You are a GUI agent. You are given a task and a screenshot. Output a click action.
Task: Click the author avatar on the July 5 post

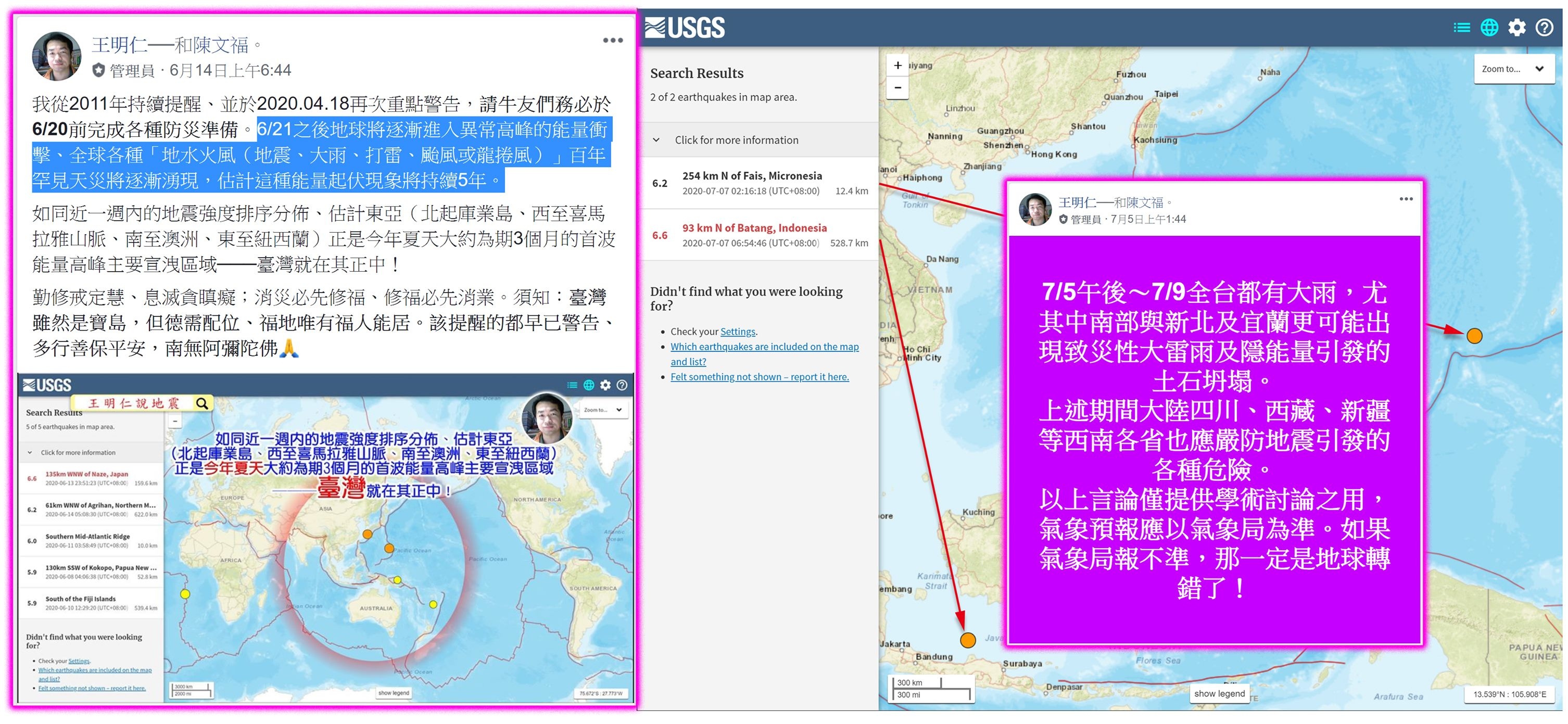click(1035, 209)
